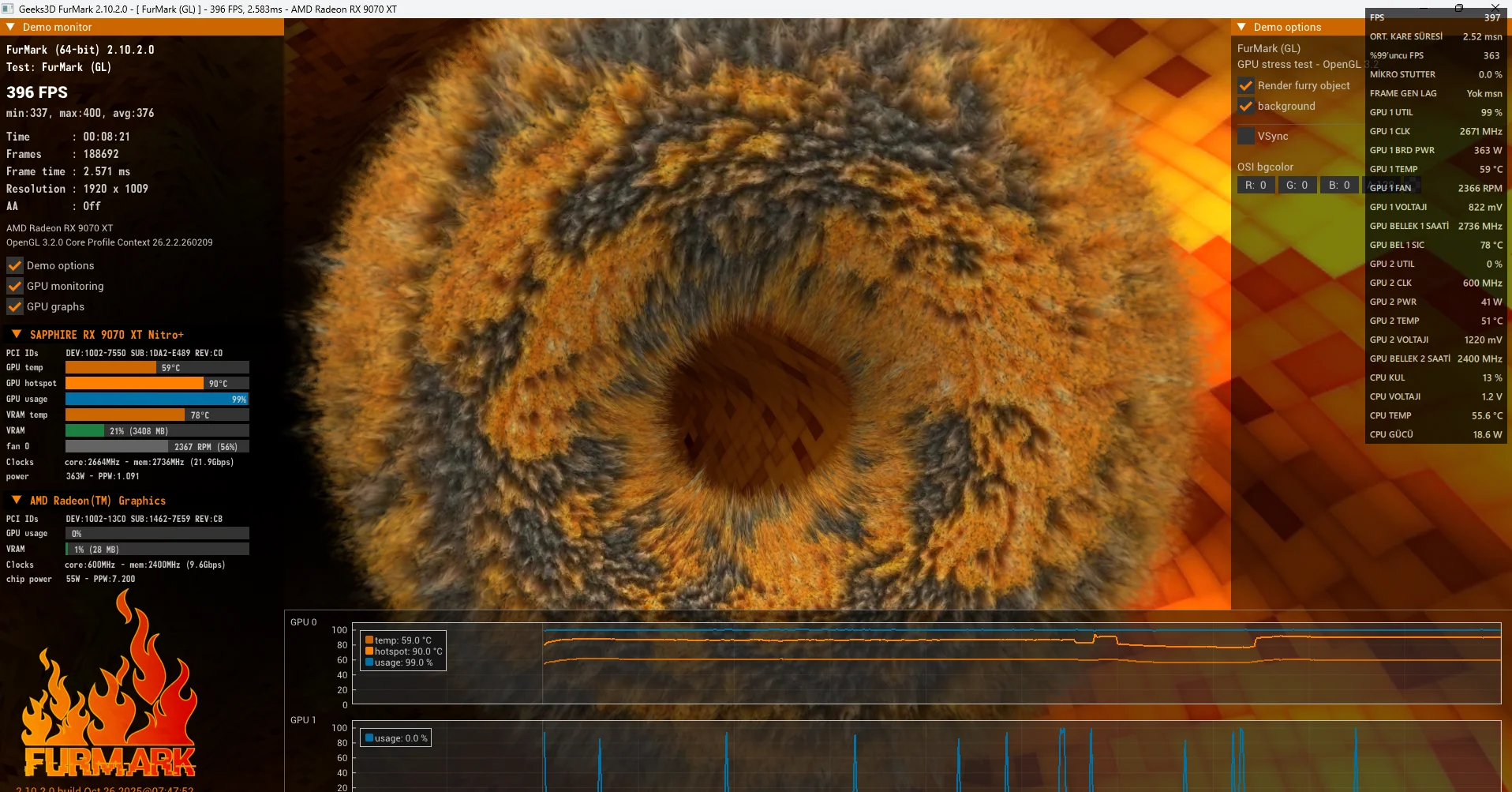Turn off the GPU graphs checkbox
The width and height of the screenshot is (1512, 792).
pyautogui.click(x=15, y=306)
